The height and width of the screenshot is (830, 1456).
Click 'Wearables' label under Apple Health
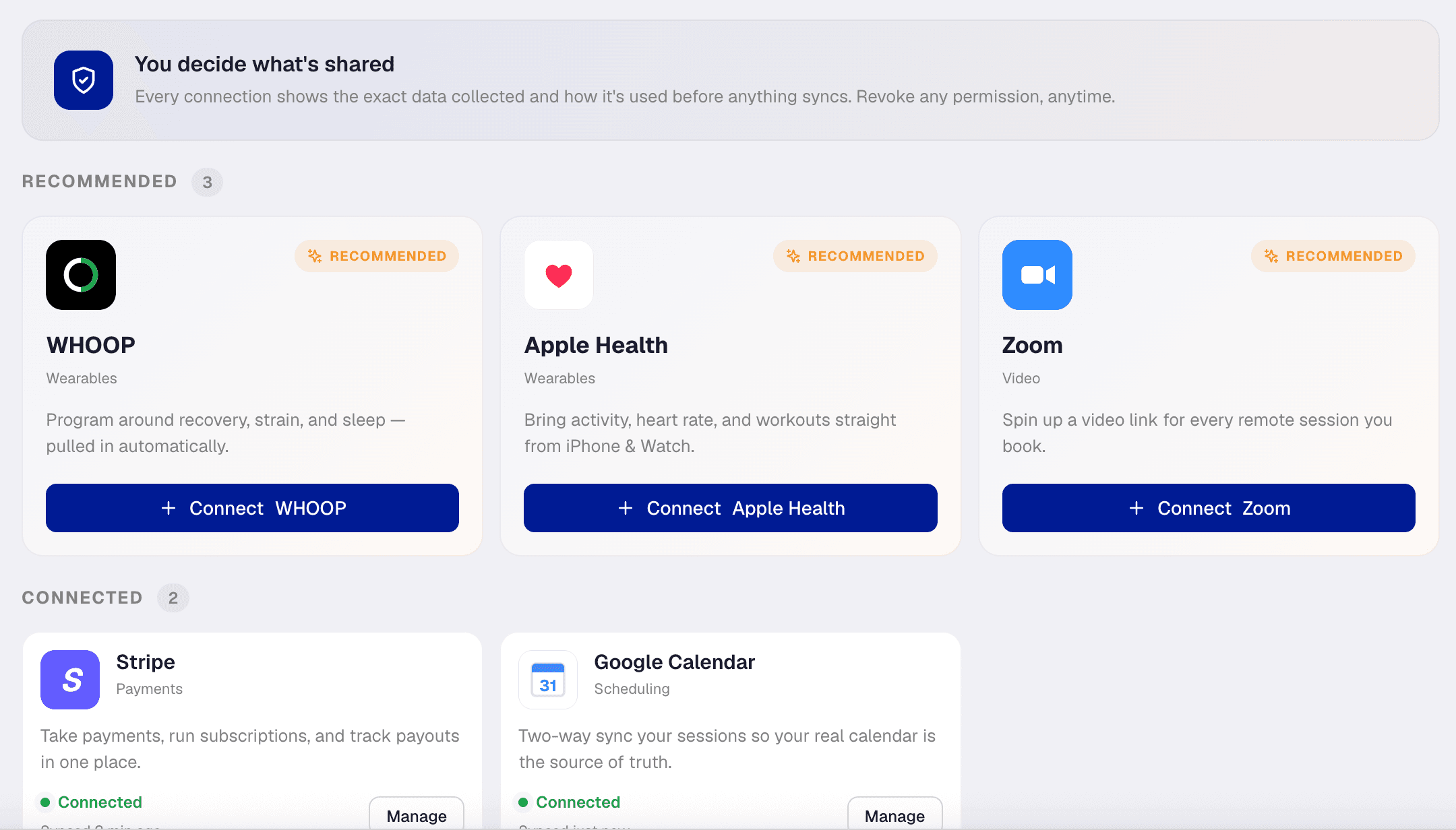click(x=559, y=378)
